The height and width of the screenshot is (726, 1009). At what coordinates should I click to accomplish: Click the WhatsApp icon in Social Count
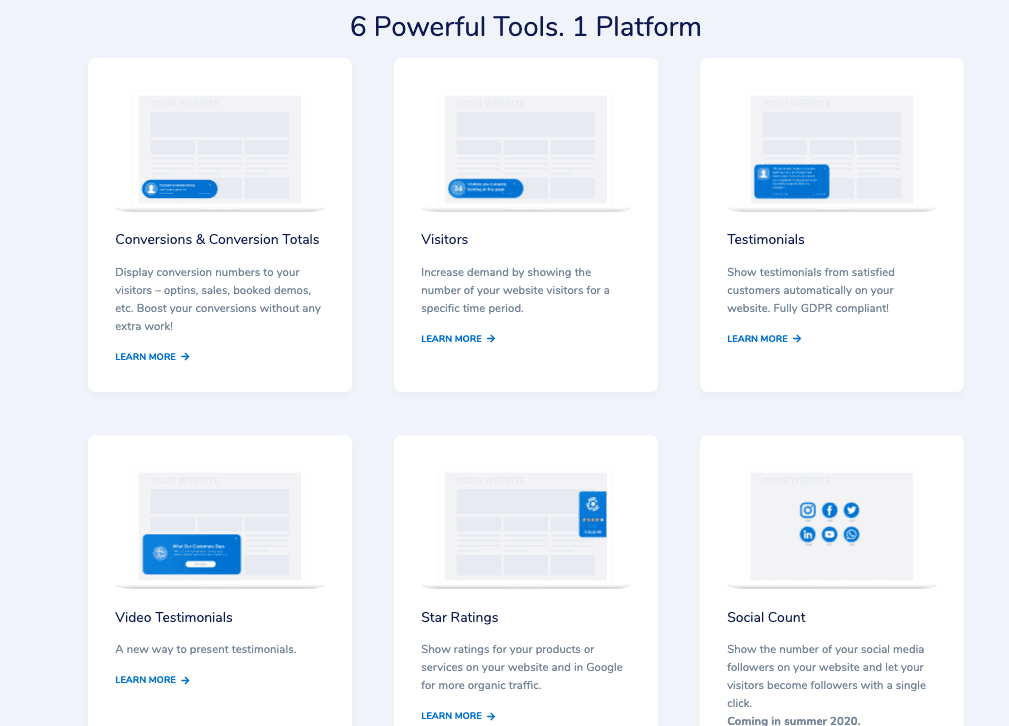(851, 534)
